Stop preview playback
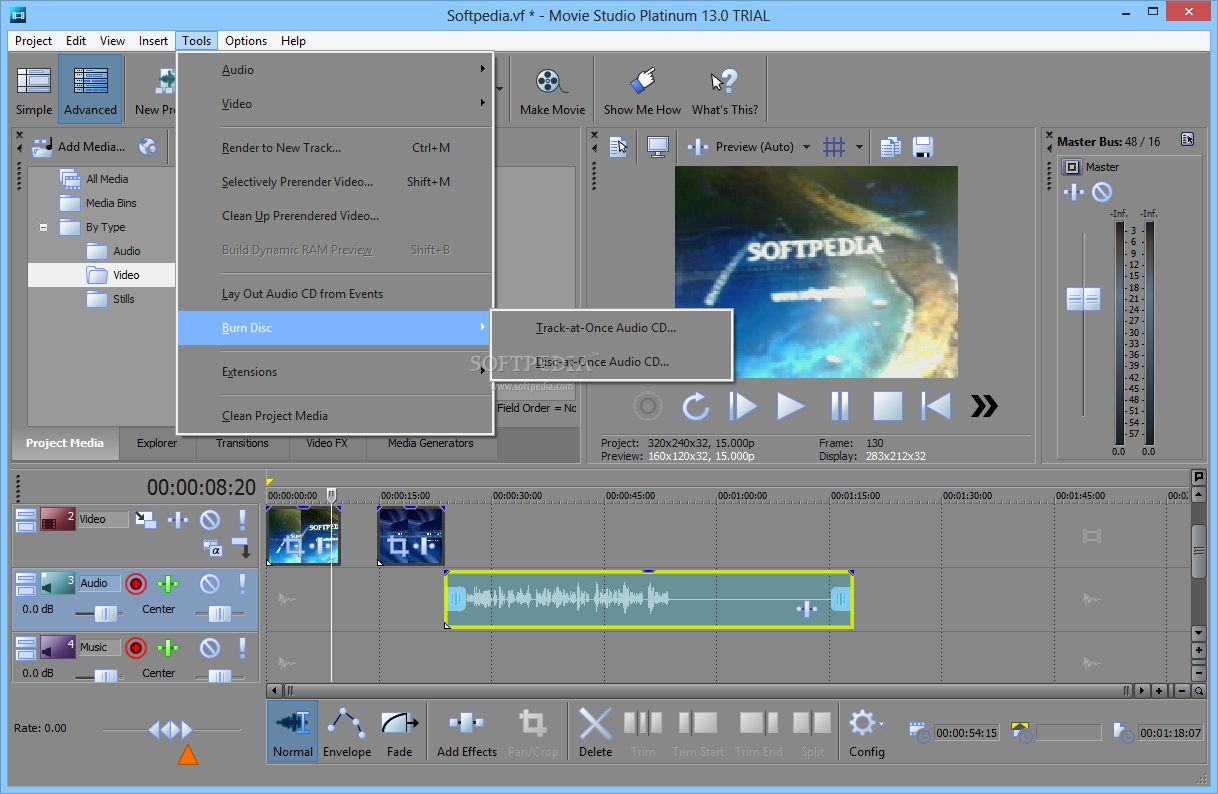 click(x=888, y=406)
